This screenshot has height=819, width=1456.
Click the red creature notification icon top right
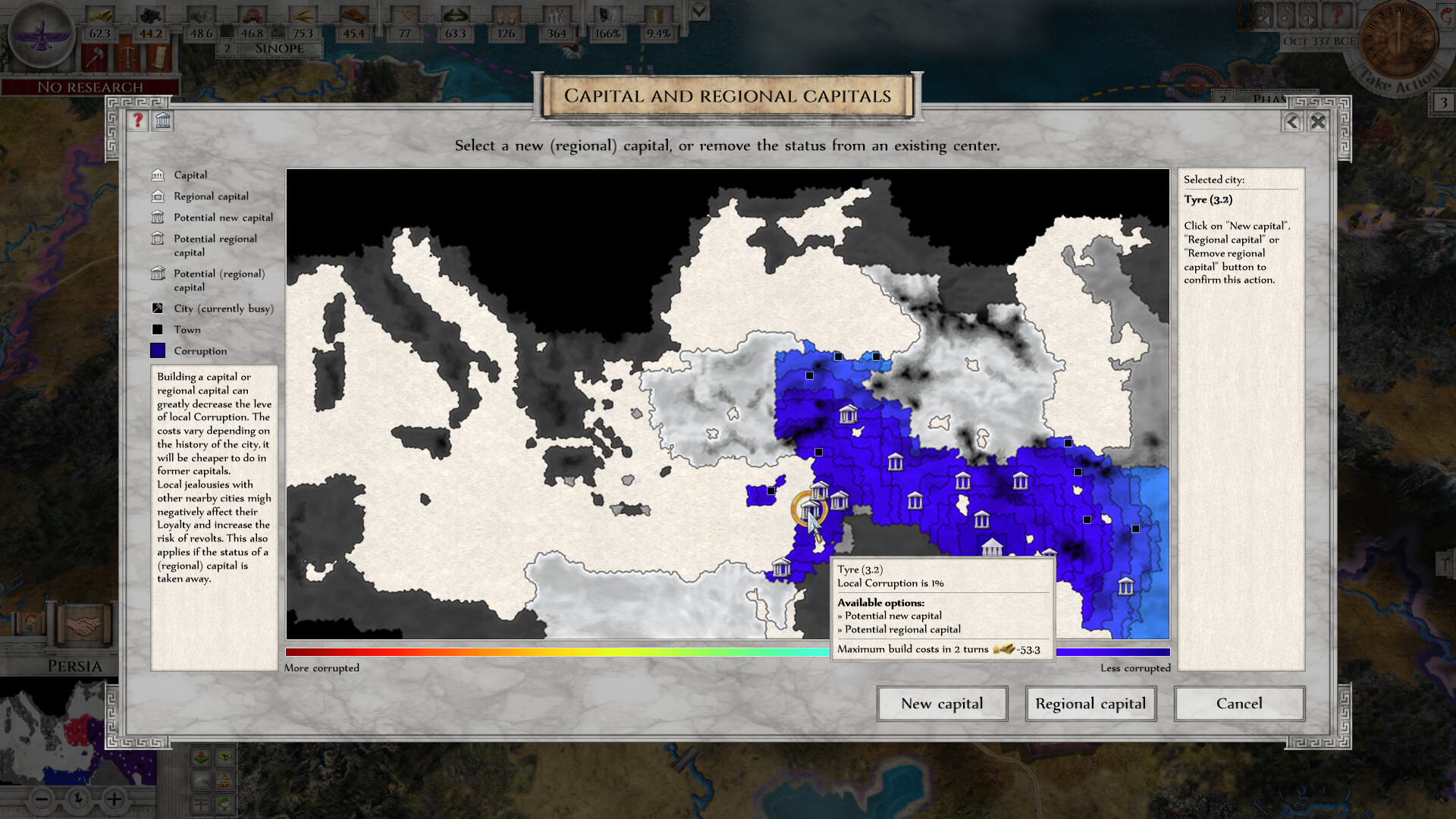1445,17
